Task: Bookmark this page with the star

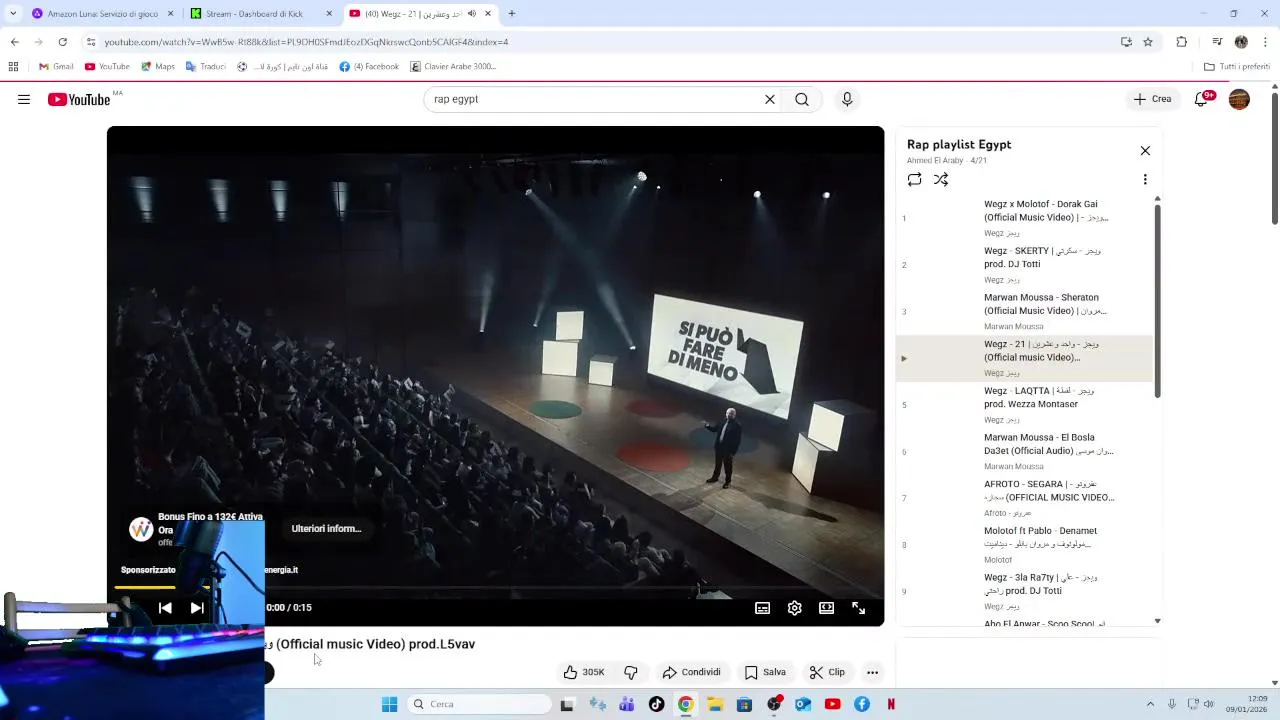Action: 1148,42
